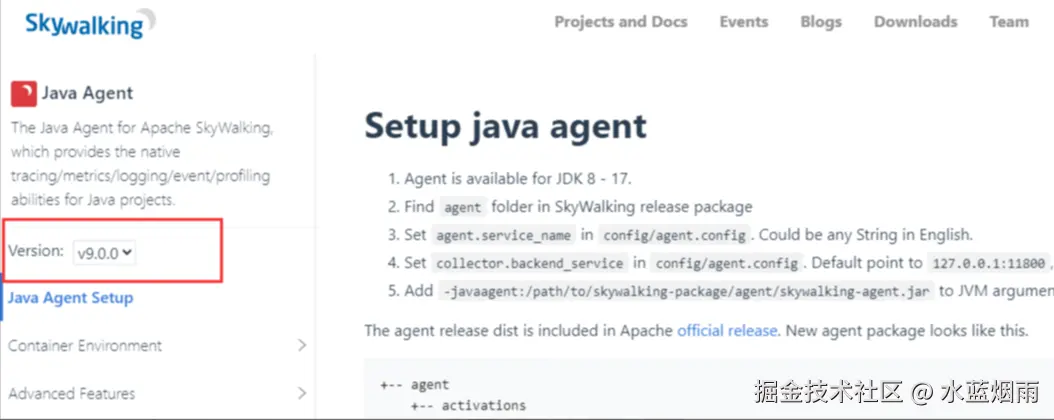This screenshot has width=1054, height=420.
Task: Open the v9.0.0 version dropdown
Action: [104, 253]
